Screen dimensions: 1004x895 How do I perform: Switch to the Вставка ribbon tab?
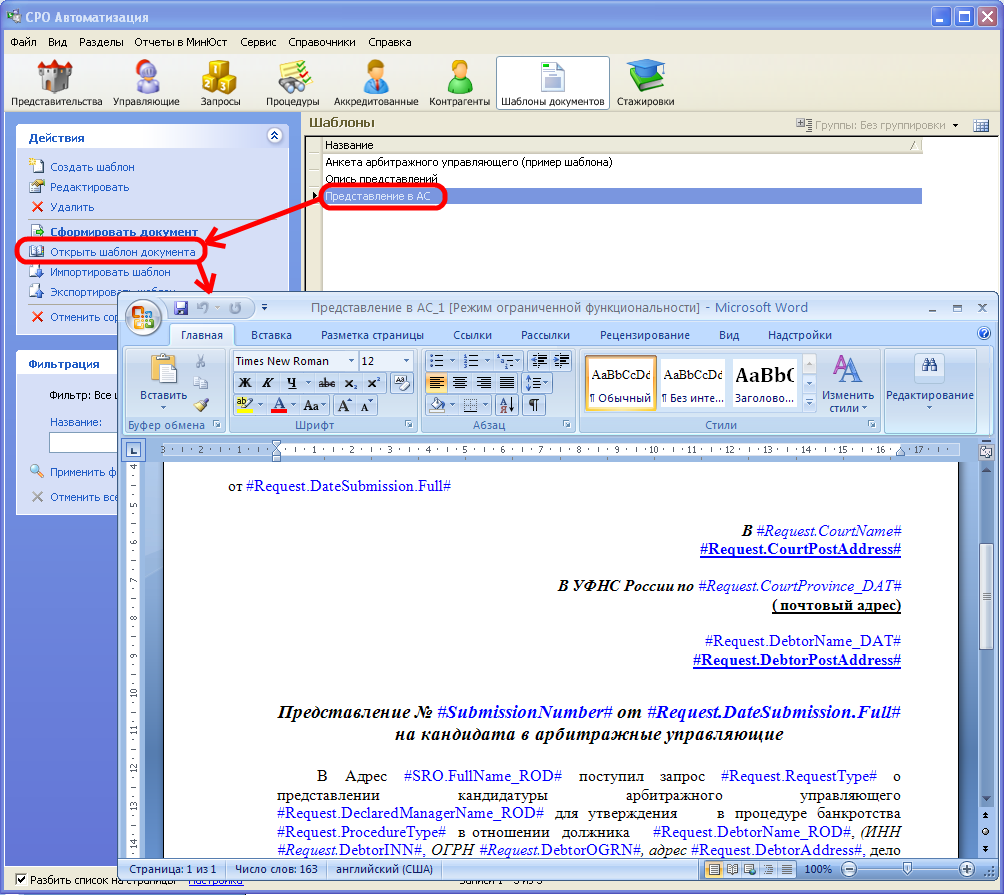tap(271, 335)
